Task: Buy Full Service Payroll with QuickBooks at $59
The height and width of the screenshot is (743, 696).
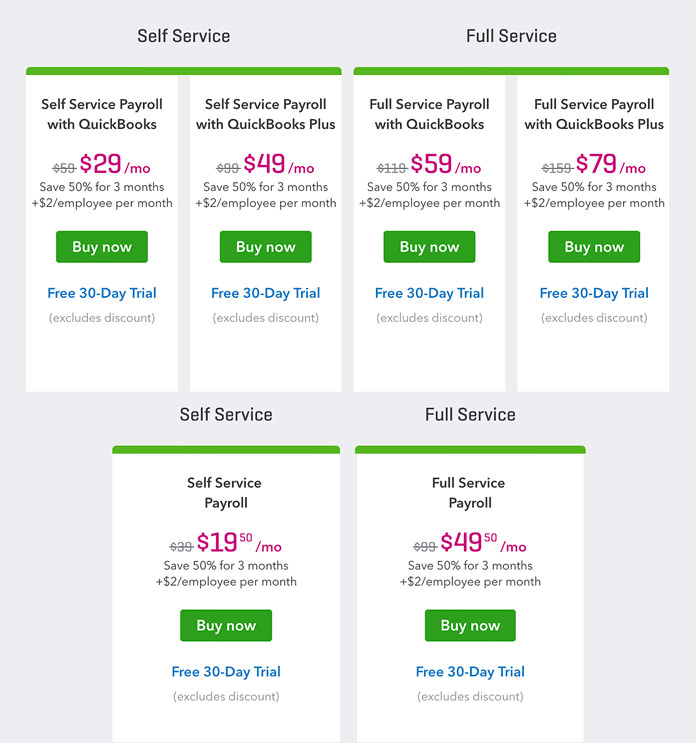Action: (429, 247)
